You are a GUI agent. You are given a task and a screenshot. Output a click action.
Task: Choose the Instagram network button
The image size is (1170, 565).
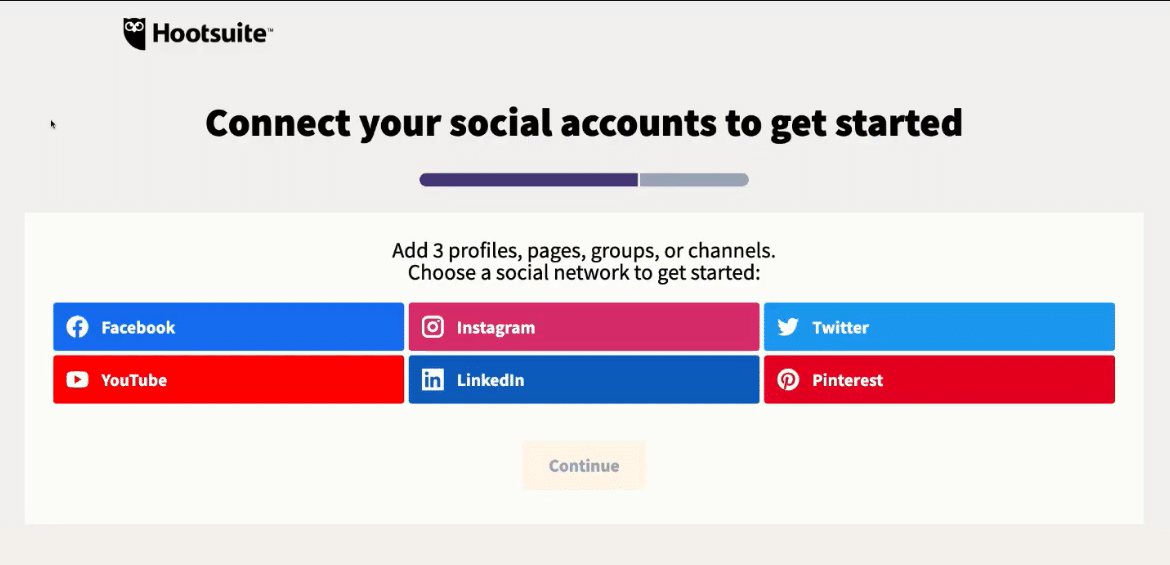pos(584,327)
